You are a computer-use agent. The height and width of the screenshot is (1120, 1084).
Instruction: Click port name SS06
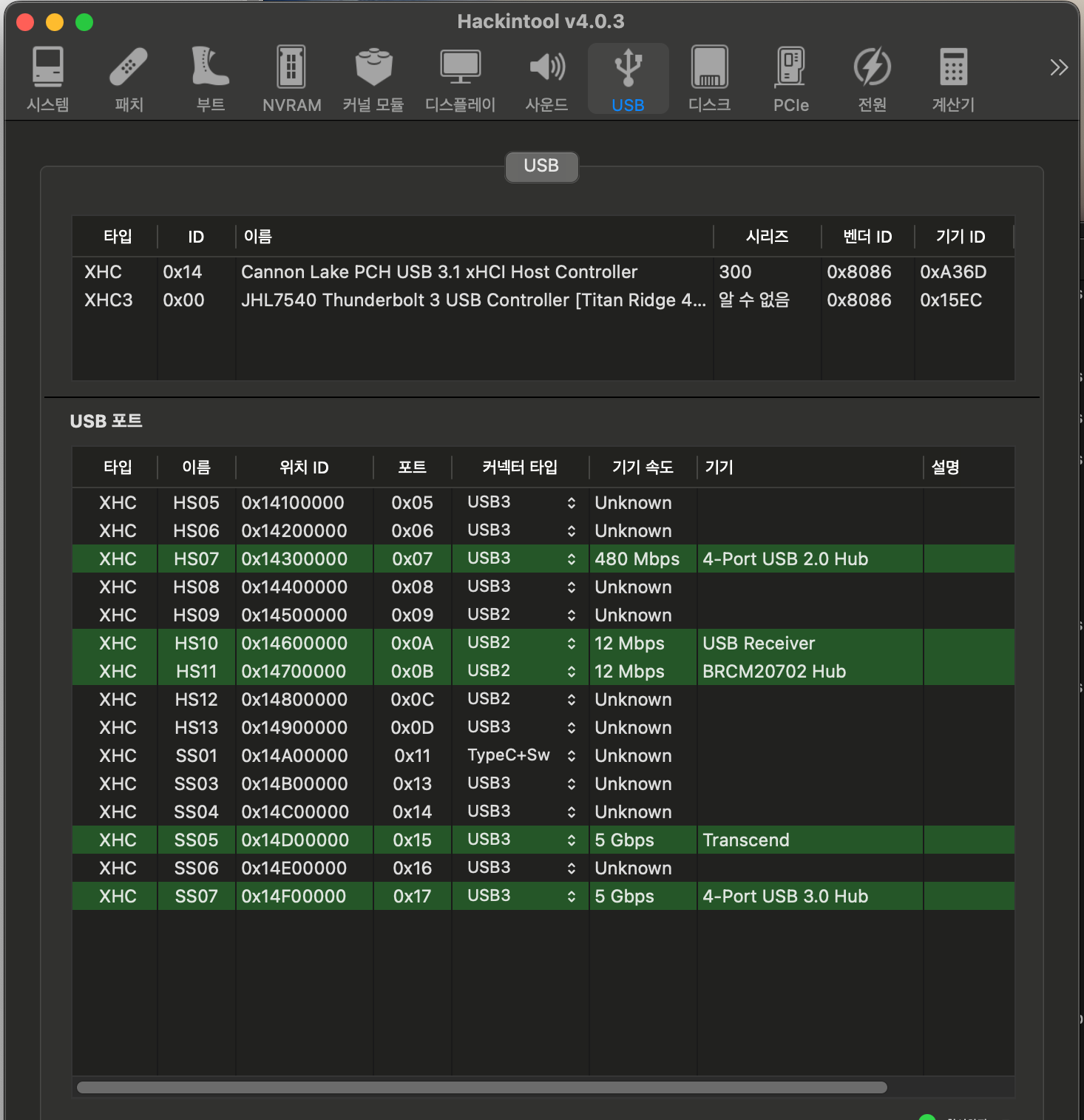click(x=196, y=868)
